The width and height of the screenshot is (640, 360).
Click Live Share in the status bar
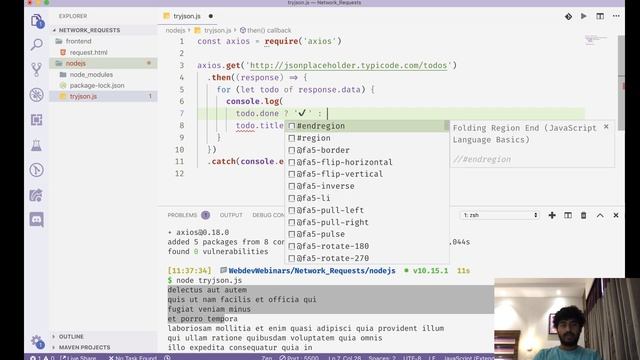(78, 358)
